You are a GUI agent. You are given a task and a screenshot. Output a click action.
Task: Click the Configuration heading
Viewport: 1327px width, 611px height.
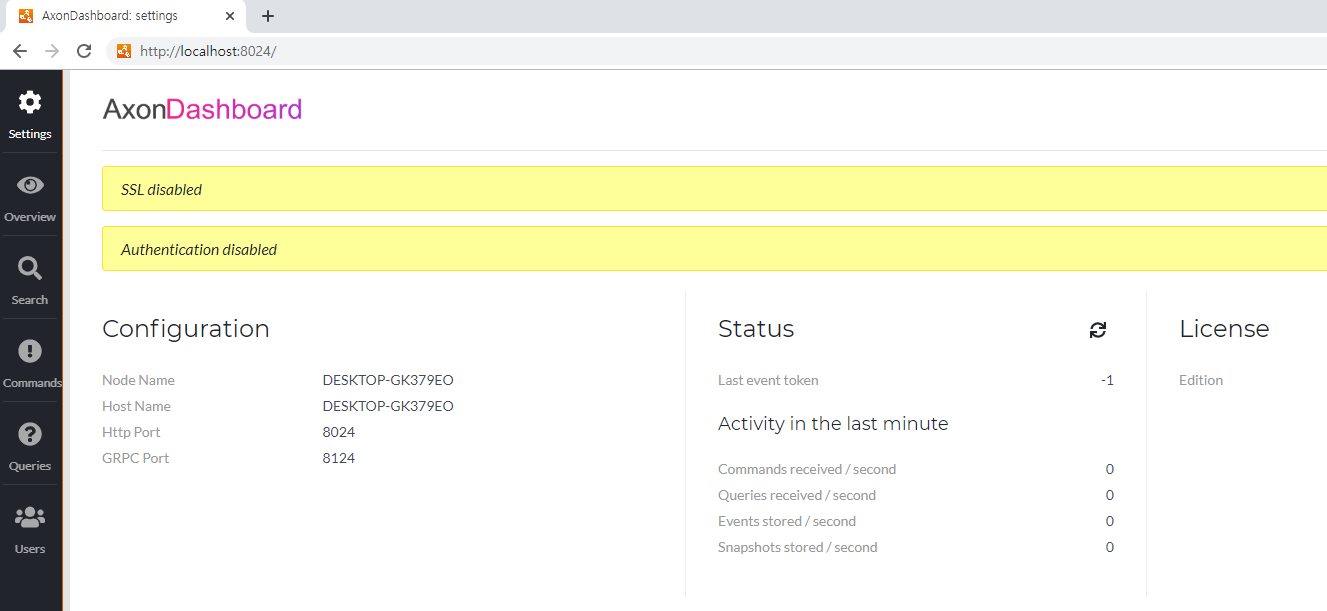[186, 329]
